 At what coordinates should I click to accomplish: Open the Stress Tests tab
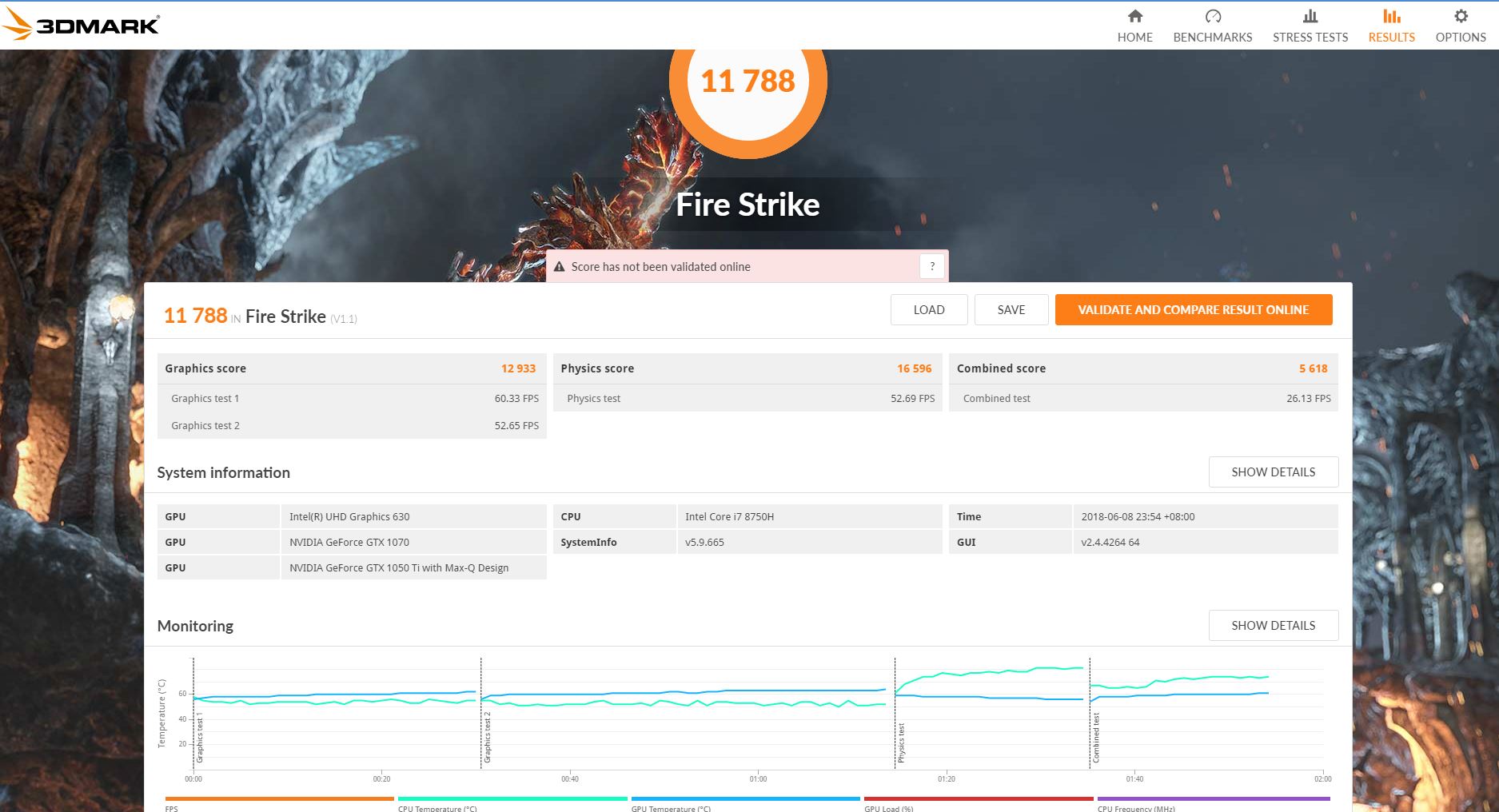click(1310, 26)
